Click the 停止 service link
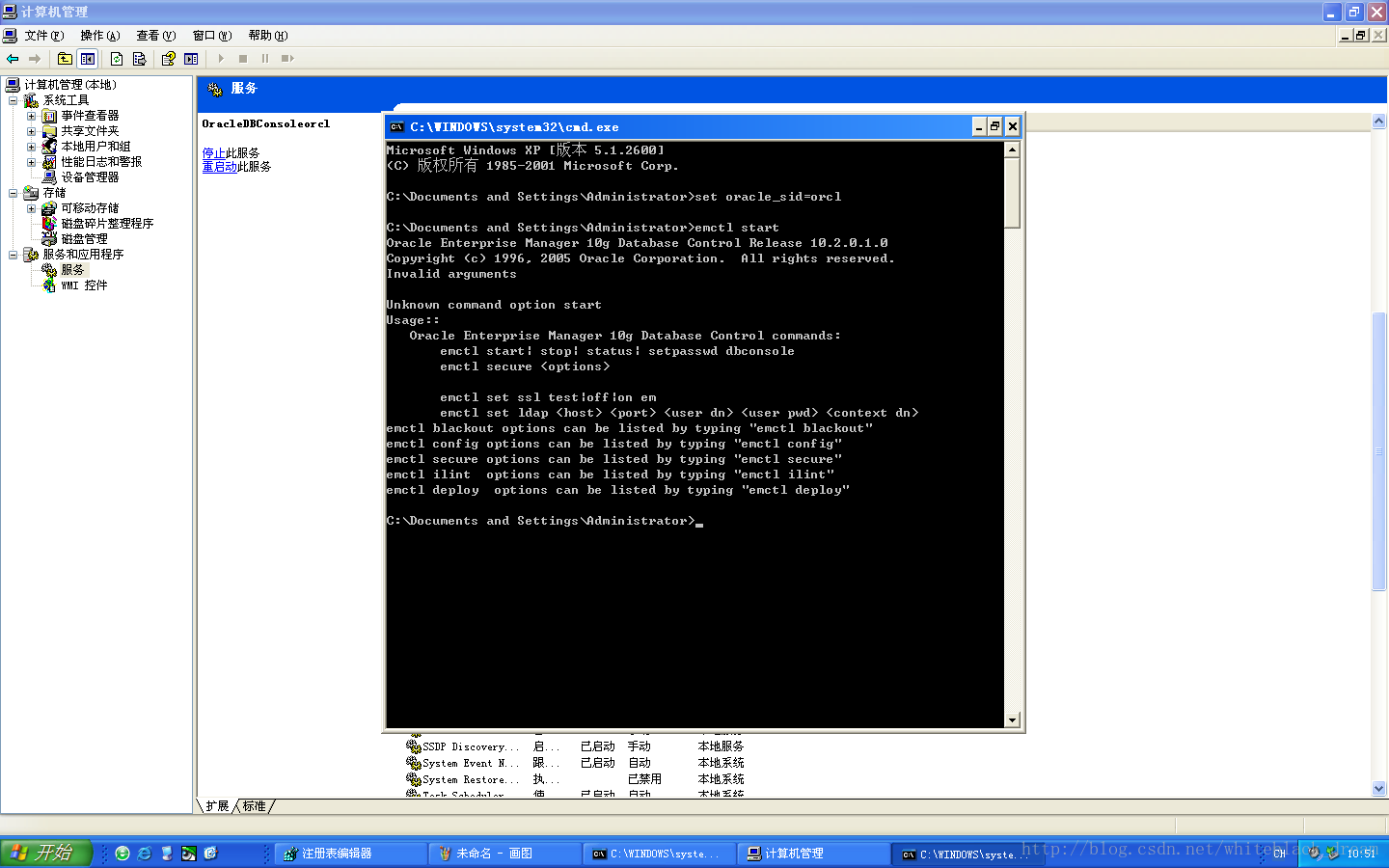Screen dimensions: 1389x868 pos(213,153)
